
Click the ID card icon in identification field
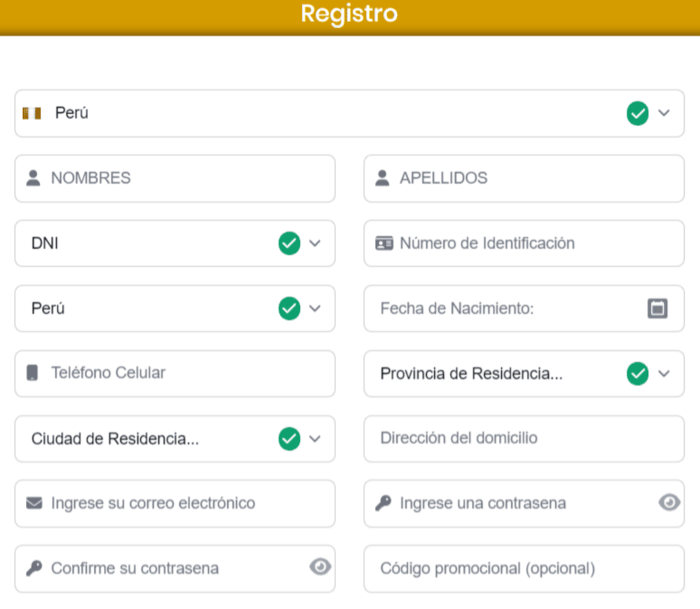pos(384,243)
